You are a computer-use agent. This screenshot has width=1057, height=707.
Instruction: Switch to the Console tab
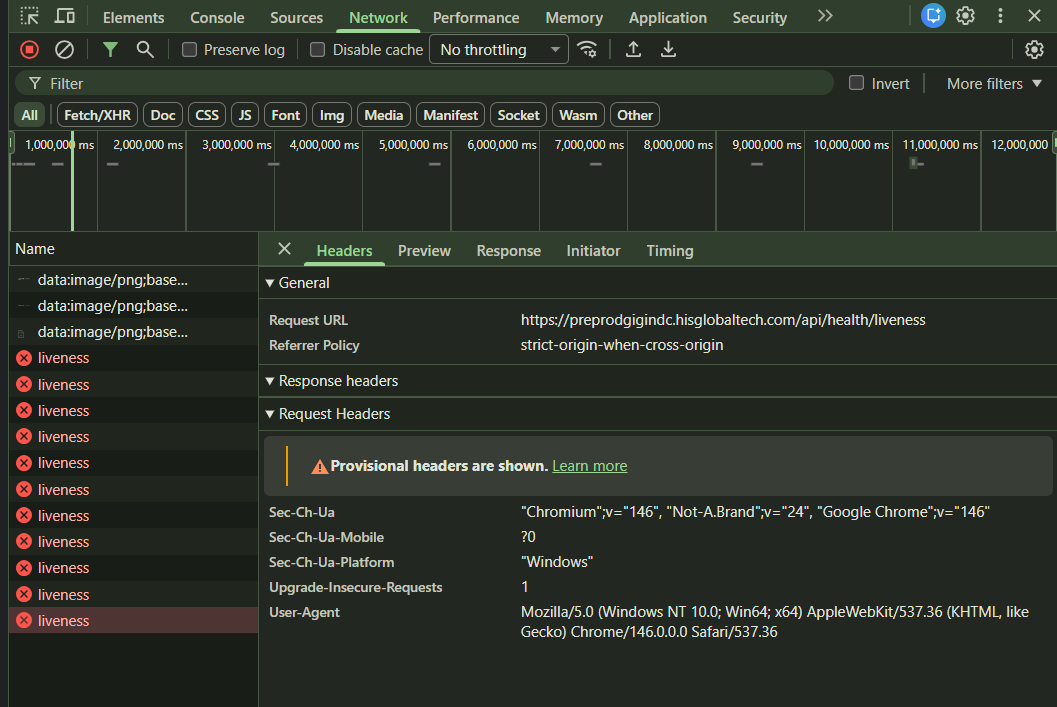(217, 18)
